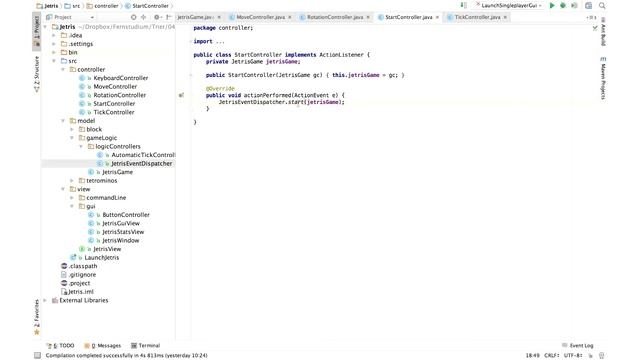The height and width of the screenshot is (360, 640).
Task: Run with coverage icon in toolbar
Action: coord(574,6)
